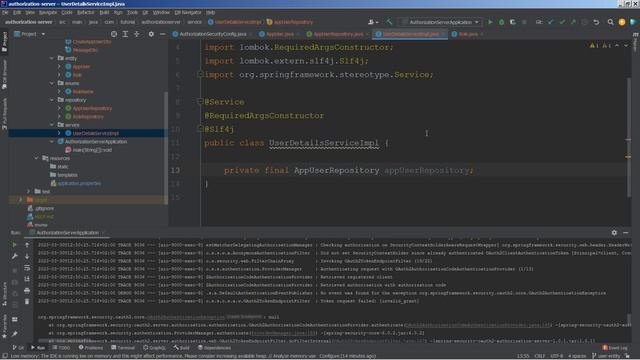The width and height of the screenshot is (640, 360).
Task: Click Collapse All icon in Project panel
Action: click(x=137, y=34)
